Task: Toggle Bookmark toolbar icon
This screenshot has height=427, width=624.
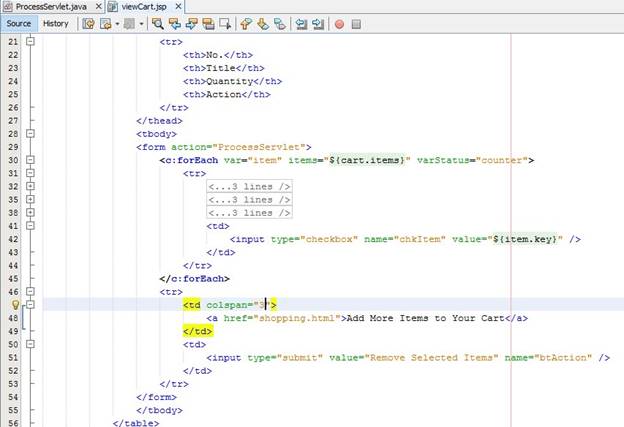Action: [280, 24]
